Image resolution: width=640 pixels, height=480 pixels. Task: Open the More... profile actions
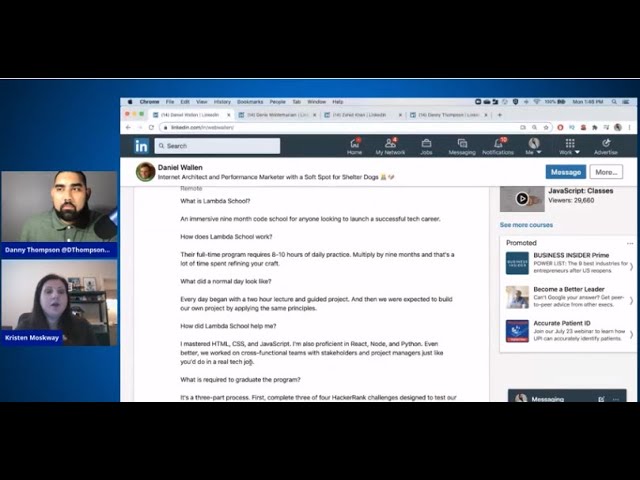606,172
